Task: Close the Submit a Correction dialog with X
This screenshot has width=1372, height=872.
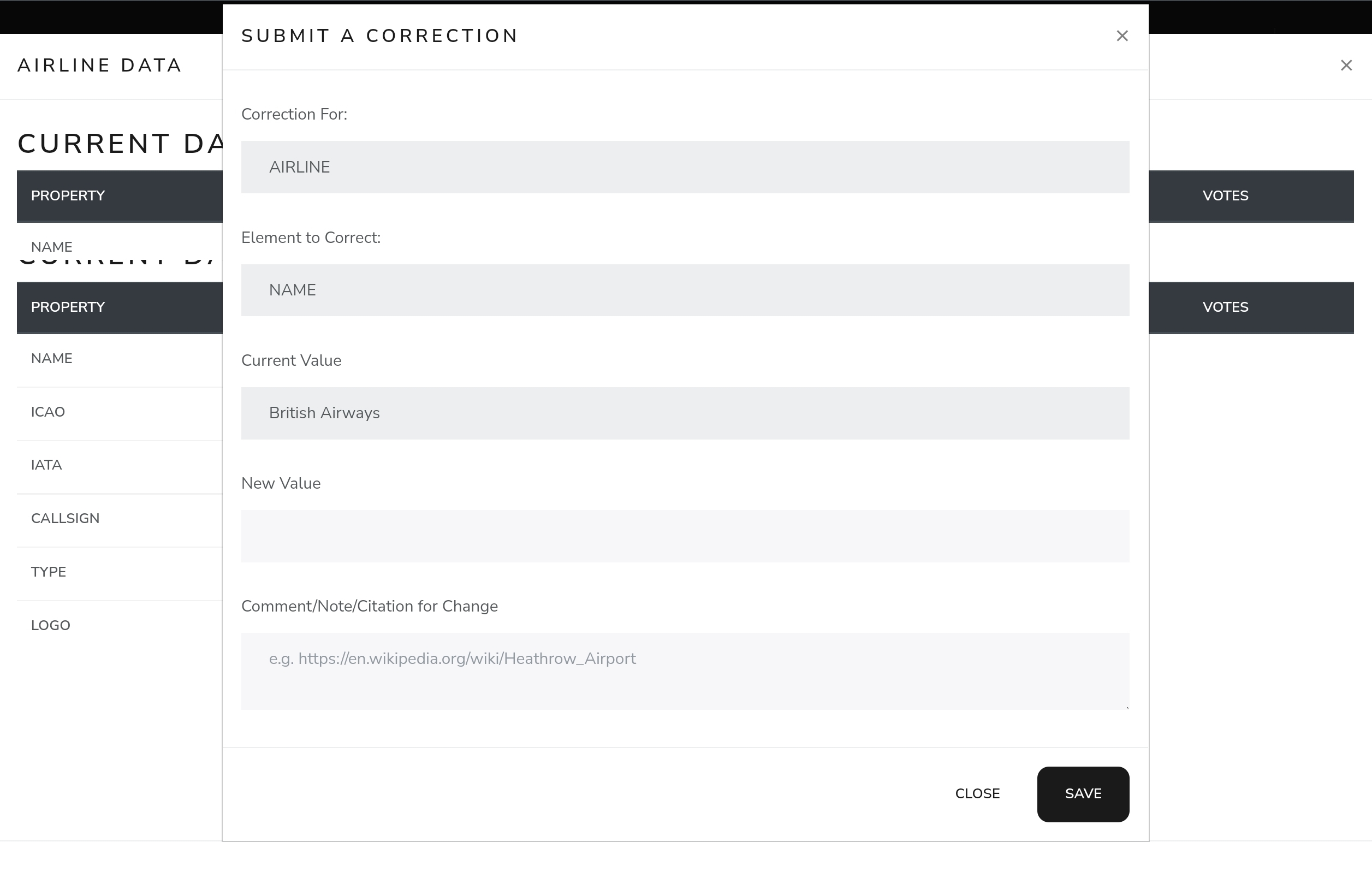Action: [1122, 36]
